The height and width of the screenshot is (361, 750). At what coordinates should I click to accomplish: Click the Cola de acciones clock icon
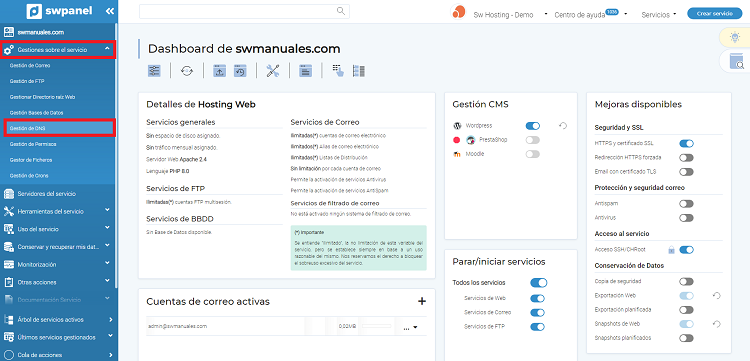(9, 355)
